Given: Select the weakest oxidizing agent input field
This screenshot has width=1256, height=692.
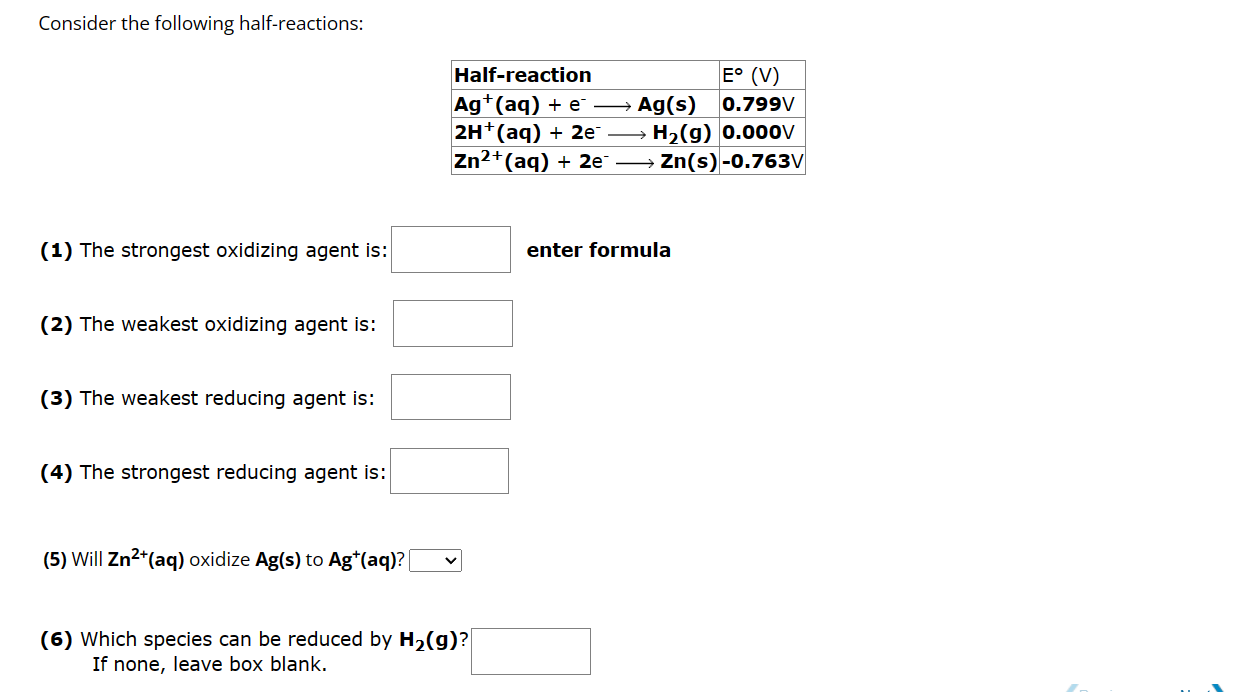Looking at the screenshot, I should [x=453, y=323].
